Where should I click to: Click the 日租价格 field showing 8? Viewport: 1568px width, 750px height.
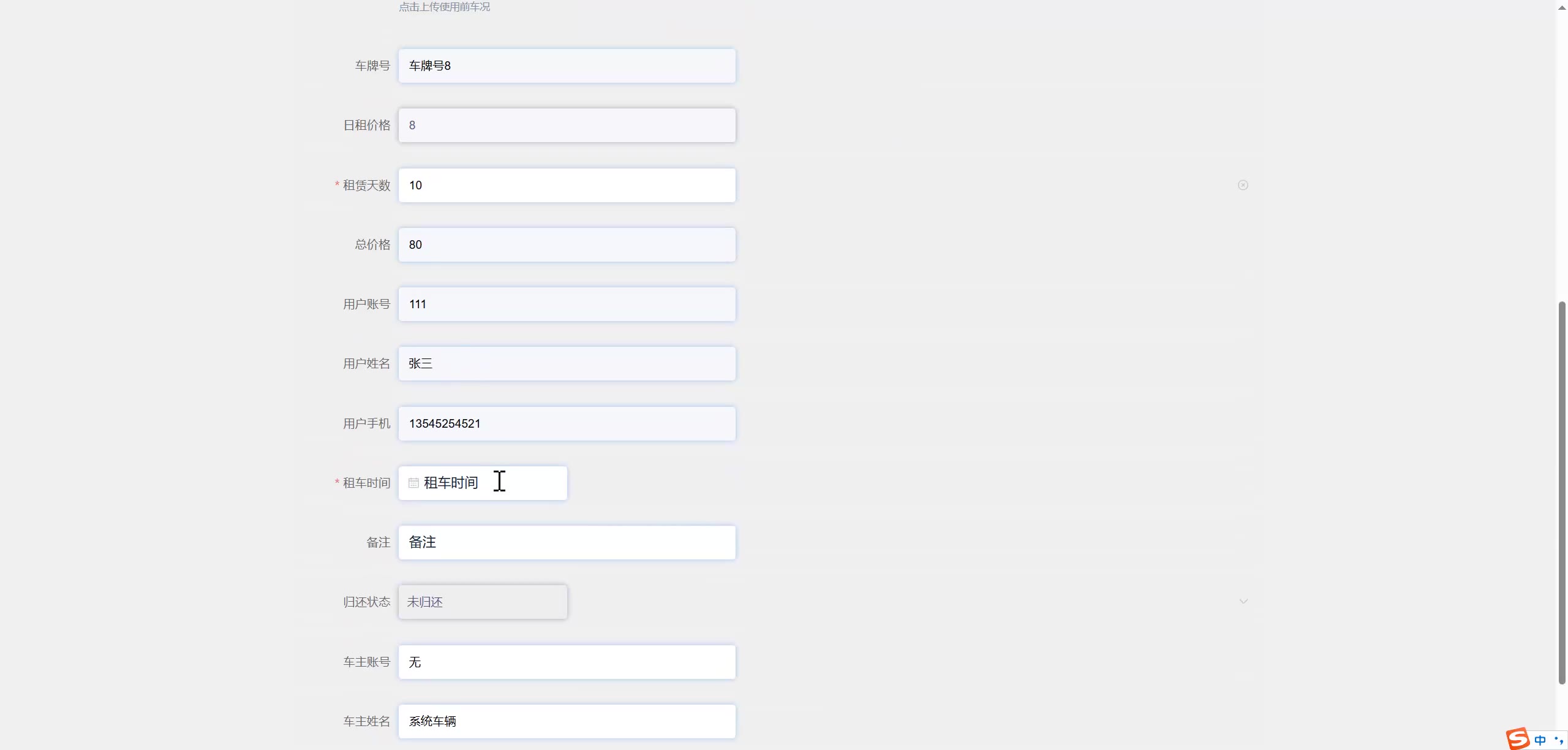click(x=567, y=125)
